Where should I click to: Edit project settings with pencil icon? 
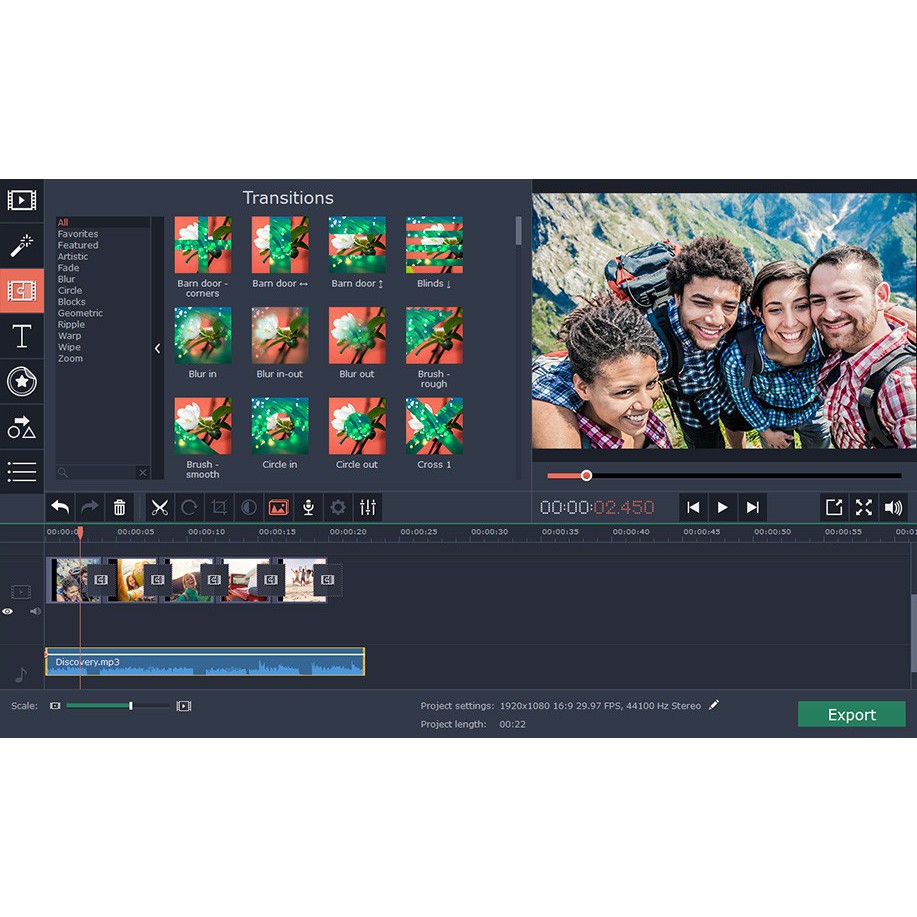[x=713, y=705]
